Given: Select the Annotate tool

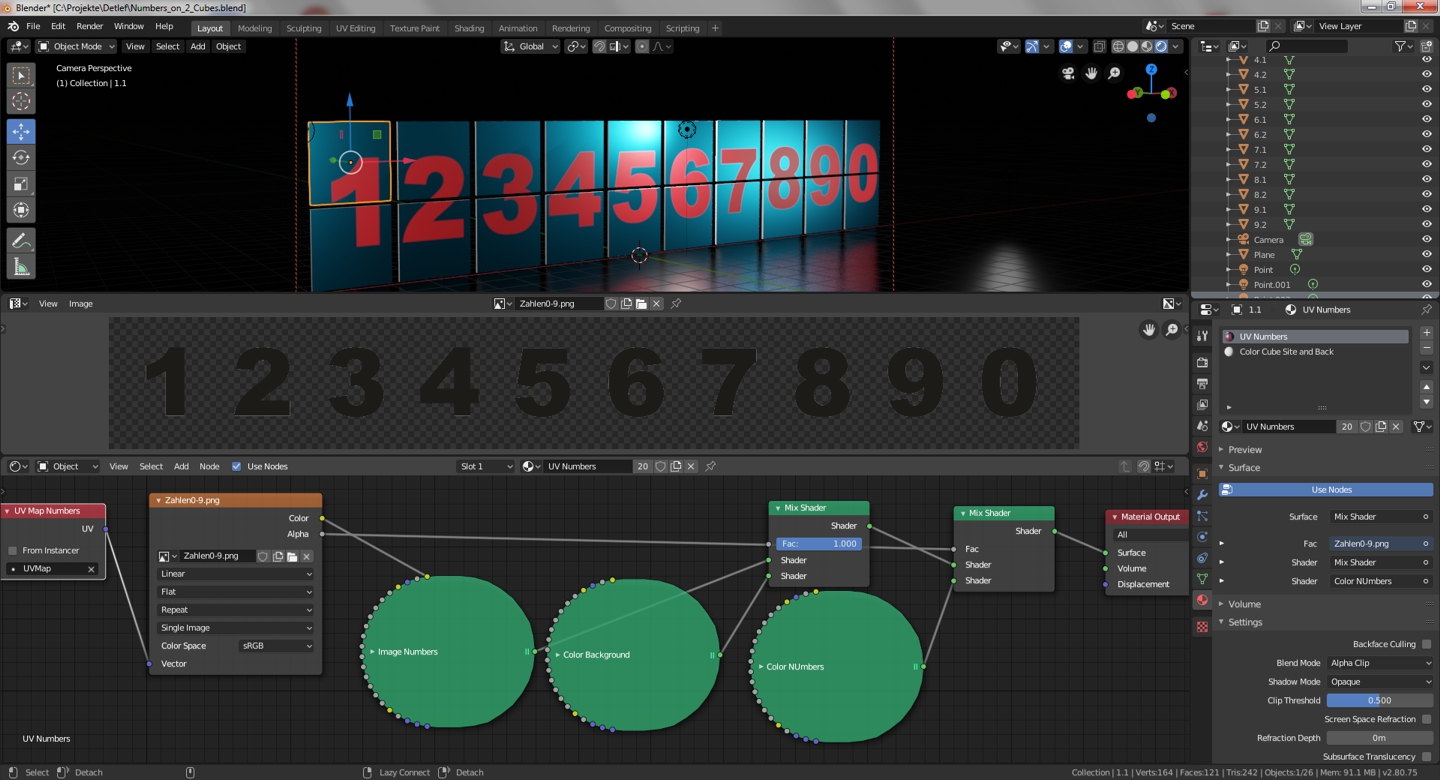Looking at the screenshot, I should pyautogui.click(x=21, y=240).
